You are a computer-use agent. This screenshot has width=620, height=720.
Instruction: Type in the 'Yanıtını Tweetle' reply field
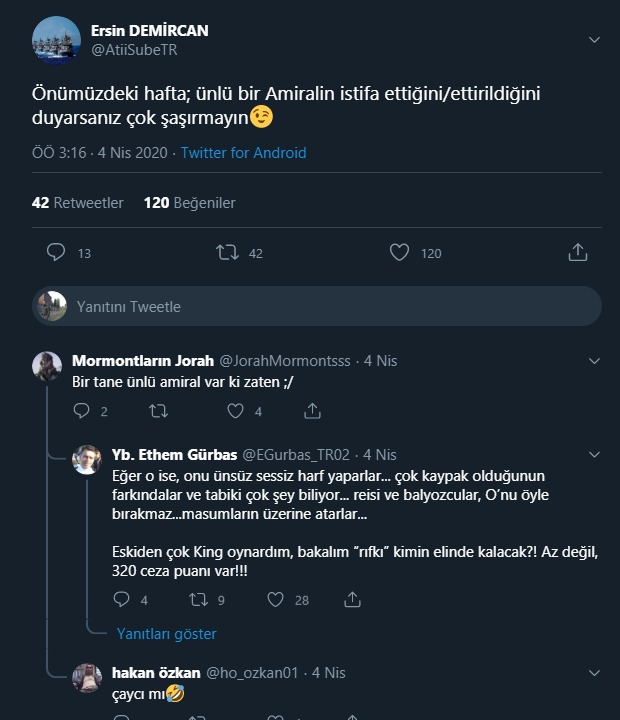coord(300,306)
